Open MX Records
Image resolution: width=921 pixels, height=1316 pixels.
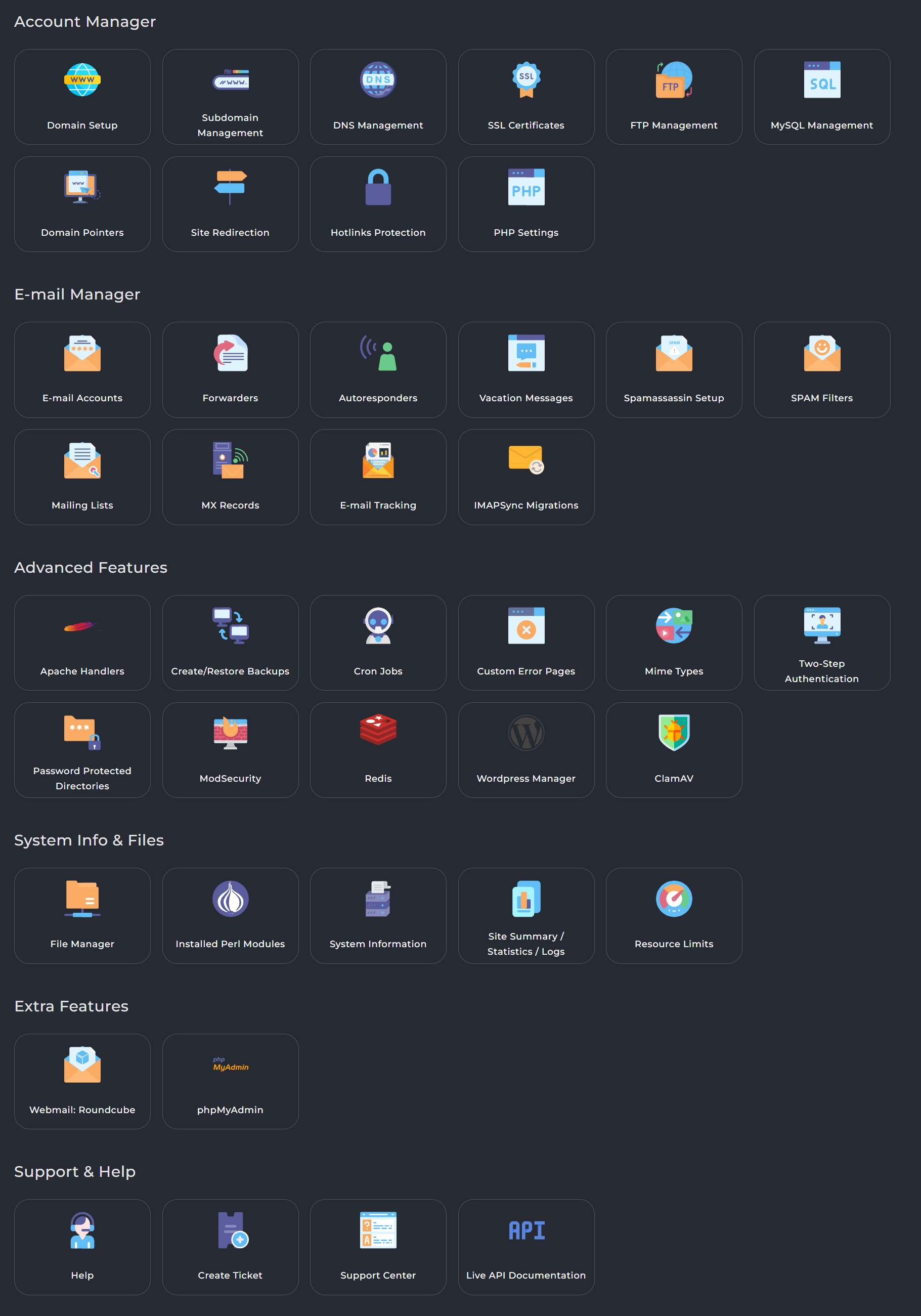pos(230,476)
